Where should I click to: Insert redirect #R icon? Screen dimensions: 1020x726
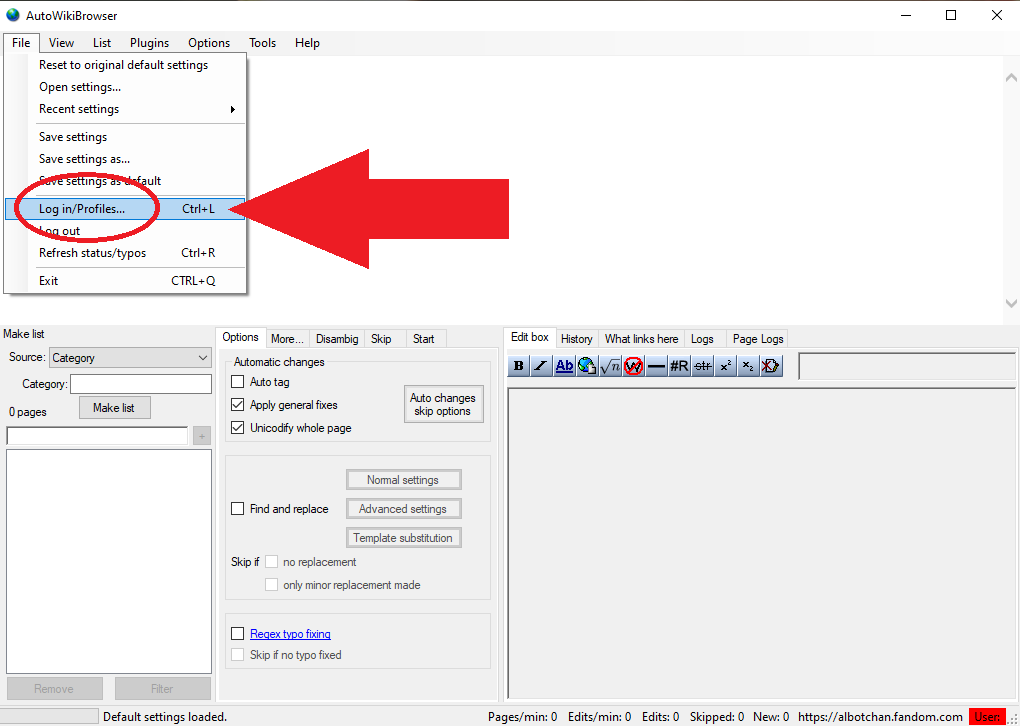679,366
